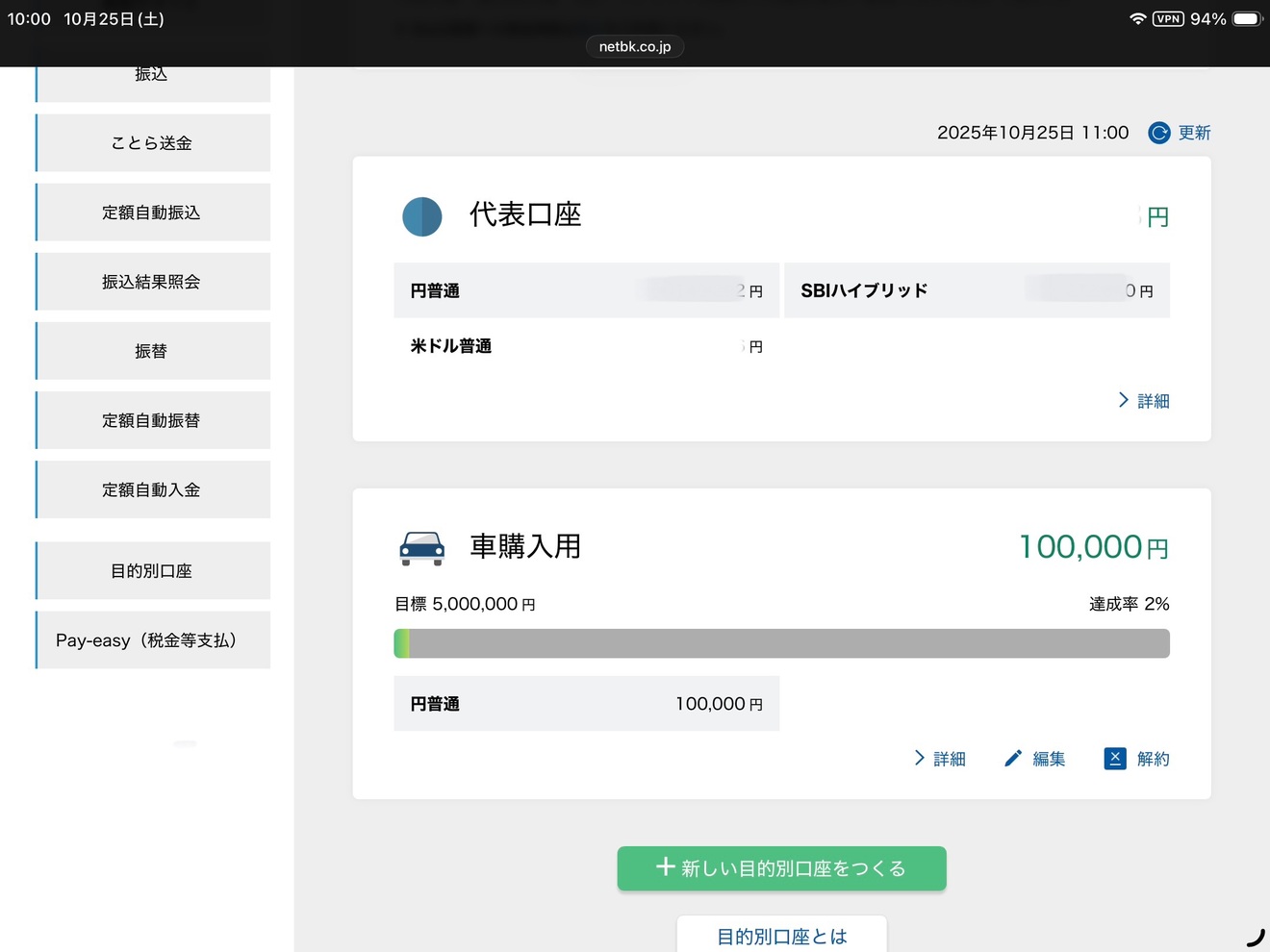The width and height of the screenshot is (1270, 952).
Task: Open the ことら送金 sidebar menu
Action: click(153, 142)
